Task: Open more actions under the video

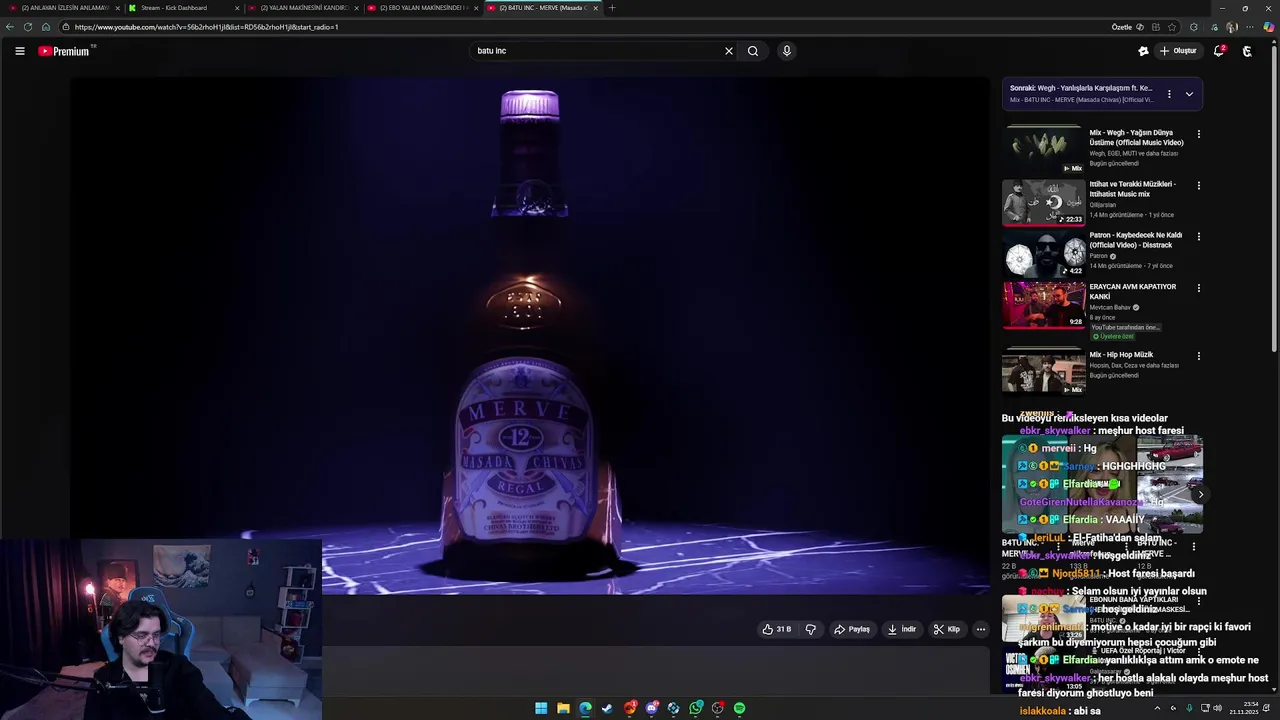Action: [981, 629]
